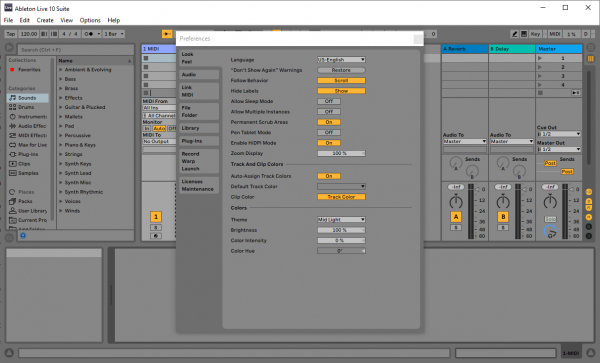
Task: Toggle Pen Tablet Mode button
Action: click(x=329, y=132)
